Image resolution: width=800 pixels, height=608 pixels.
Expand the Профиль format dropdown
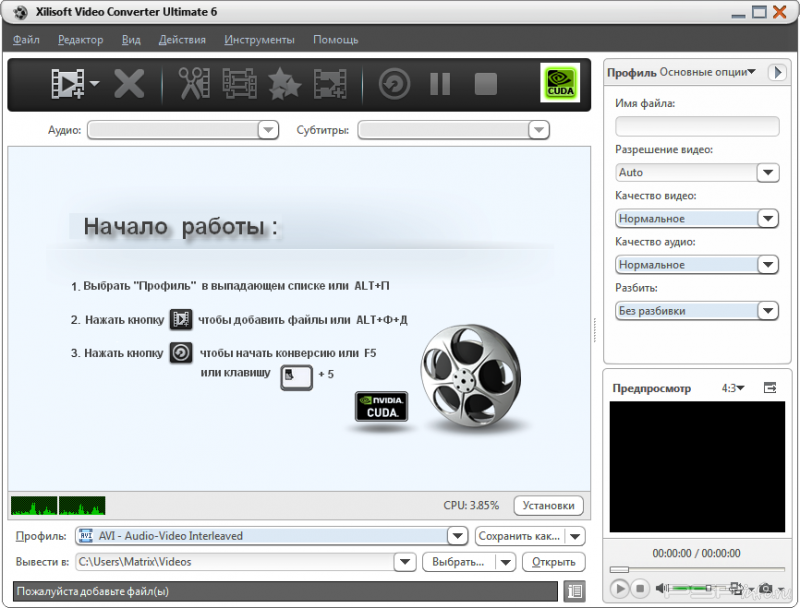tap(457, 536)
